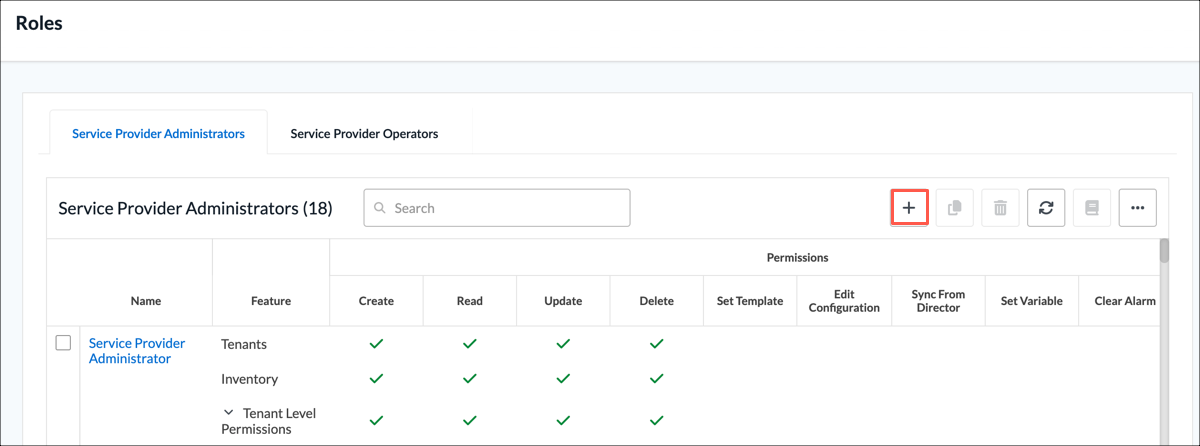Click the Tenants Delete checkmark
This screenshot has height=446, width=1200.
[x=656, y=344]
